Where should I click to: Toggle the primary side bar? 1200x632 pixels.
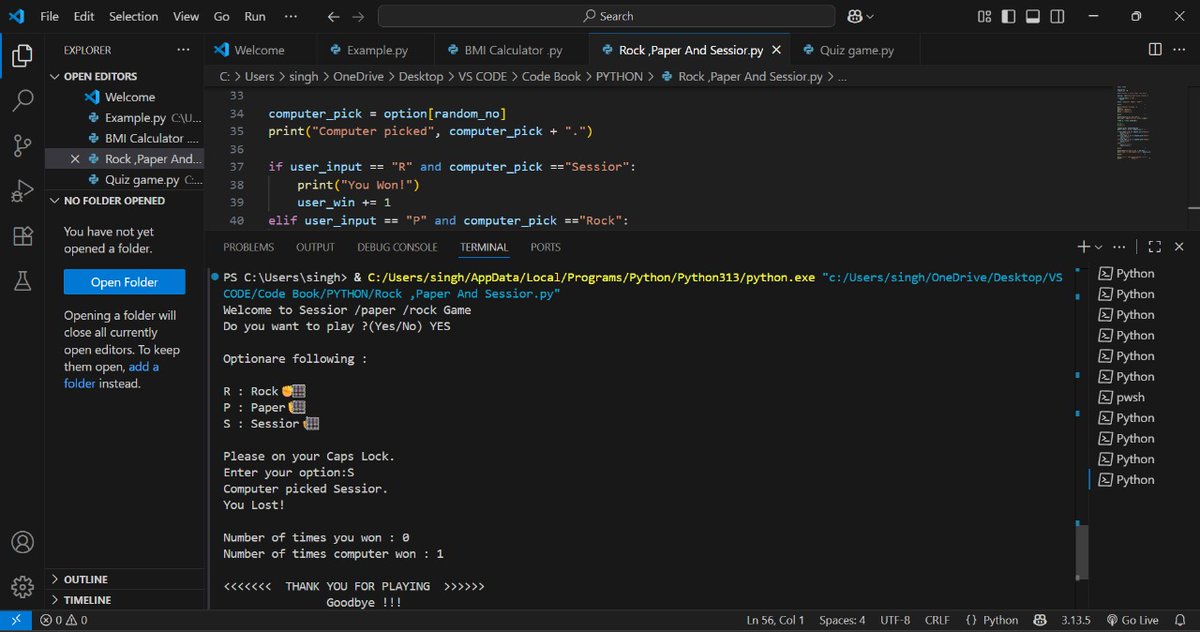click(x=1009, y=16)
